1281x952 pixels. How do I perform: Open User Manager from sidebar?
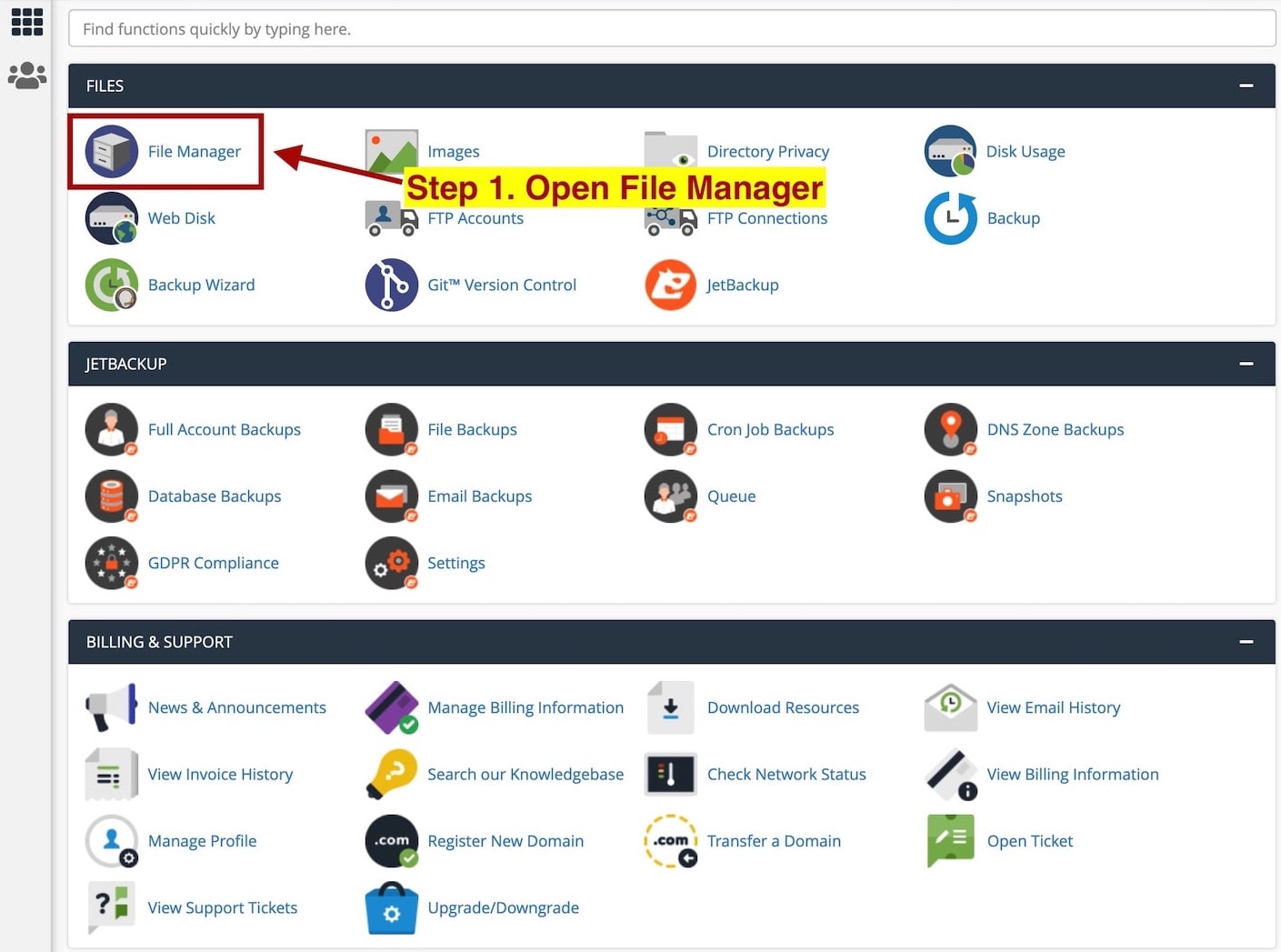(26, 75)
